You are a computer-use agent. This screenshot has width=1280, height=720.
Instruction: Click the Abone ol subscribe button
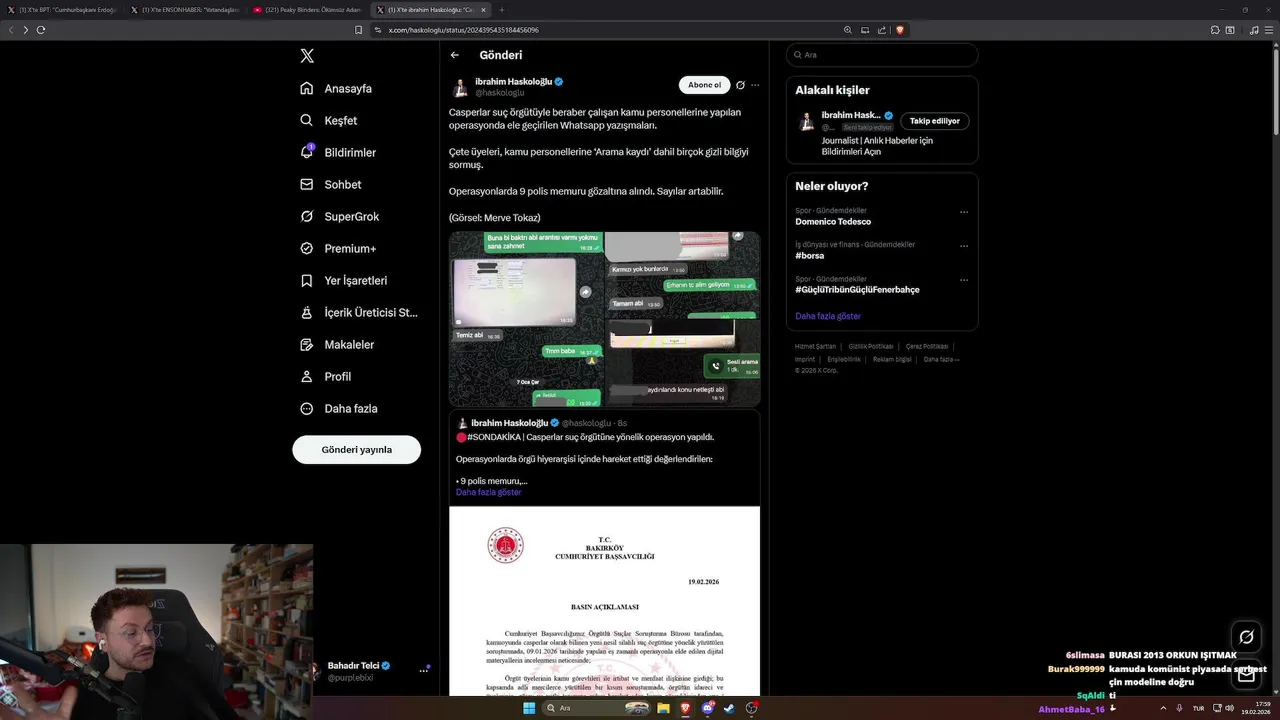[704, 85]
